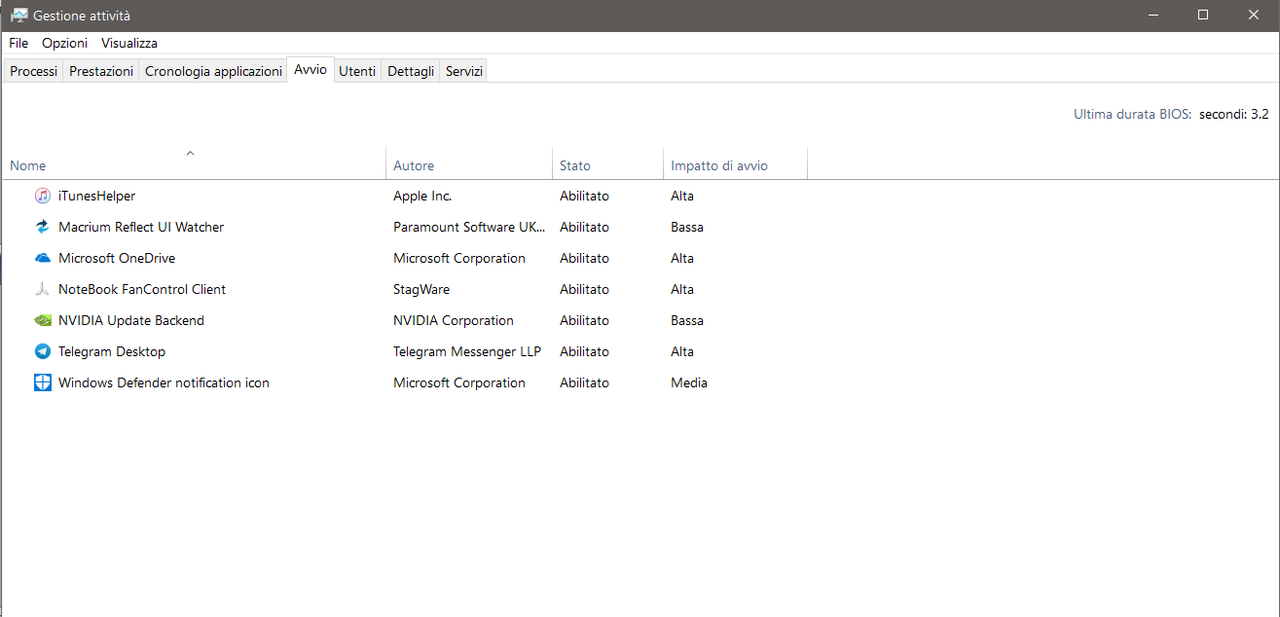Open the File menu
Image resolution: width=1280 pixels, height=617 pixels.
click(x=19, y=43)
